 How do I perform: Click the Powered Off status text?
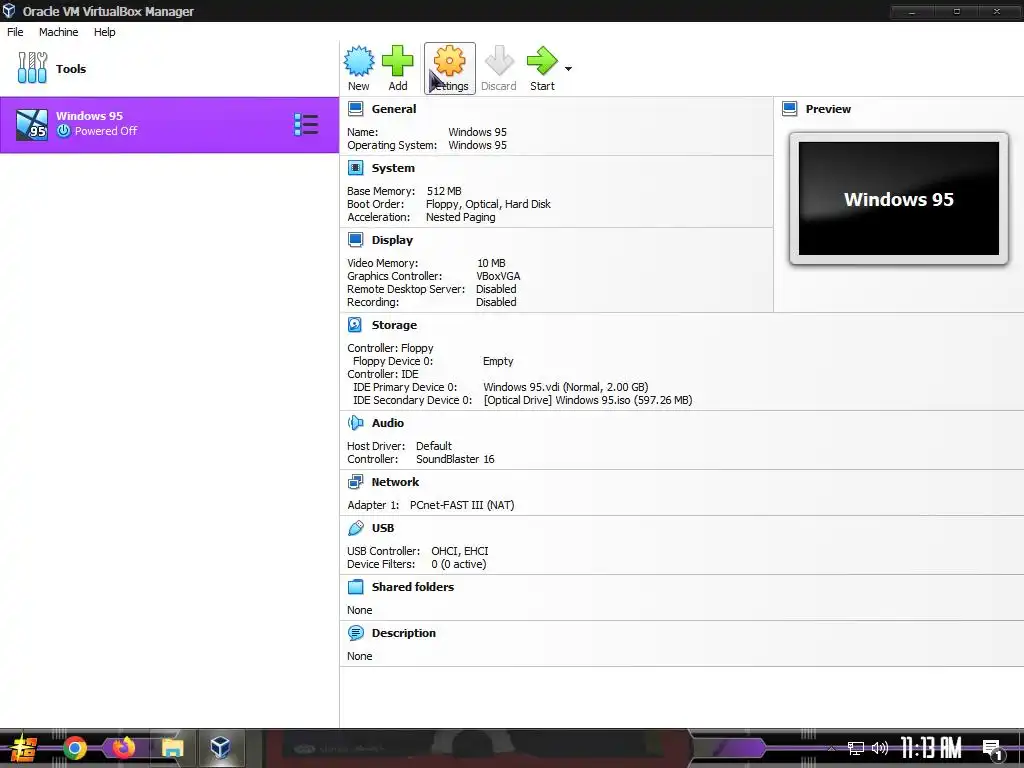tap(106, 131)
